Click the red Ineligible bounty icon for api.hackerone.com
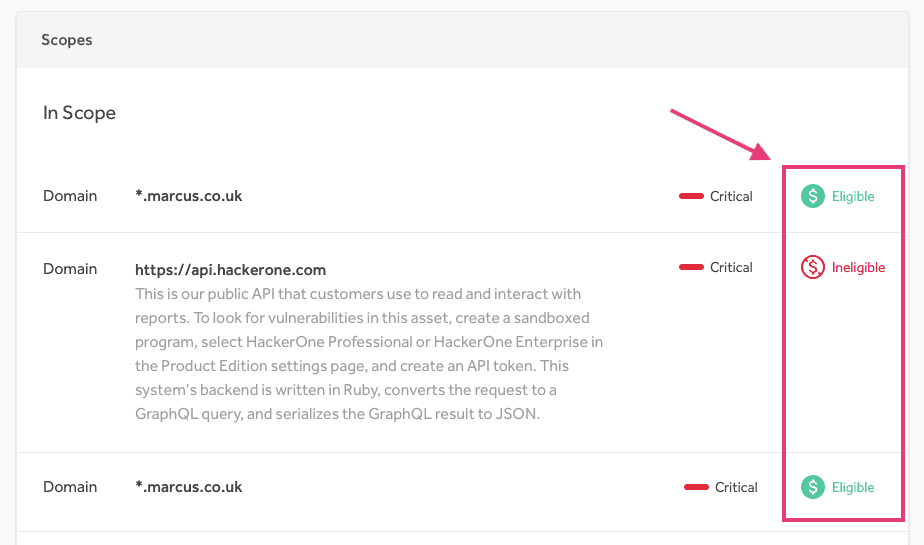Image resolution: width=924 pixels, height=545 pixels. click(x=813, y=267)
